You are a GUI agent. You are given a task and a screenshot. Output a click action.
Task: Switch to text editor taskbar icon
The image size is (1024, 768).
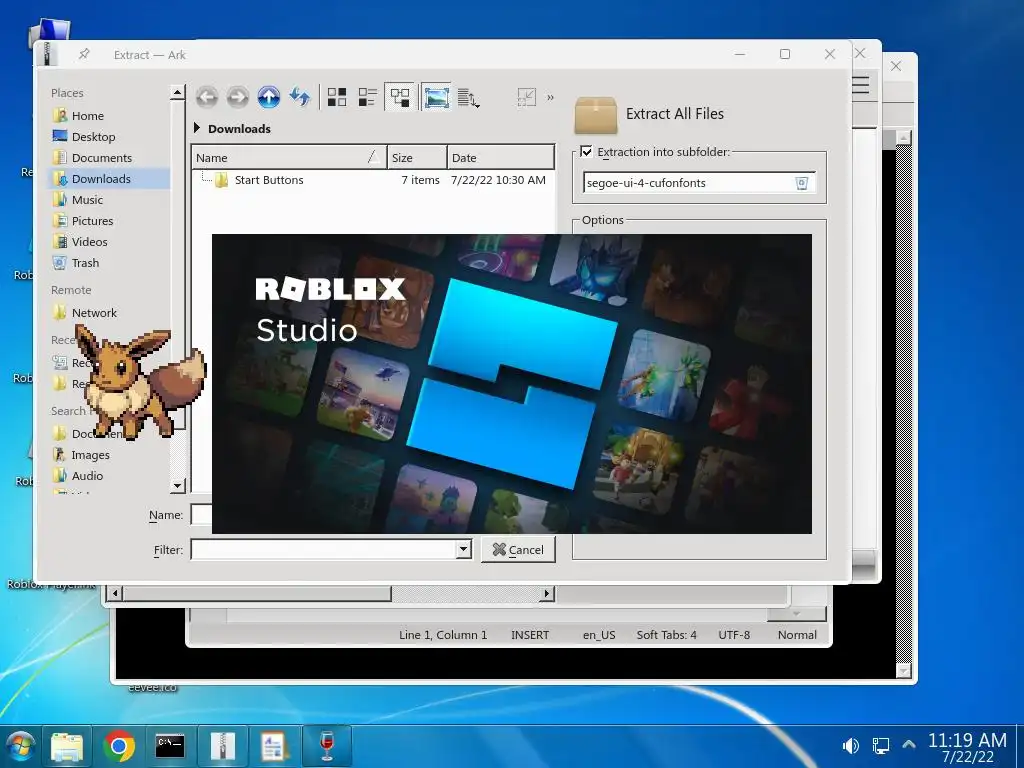273,746
